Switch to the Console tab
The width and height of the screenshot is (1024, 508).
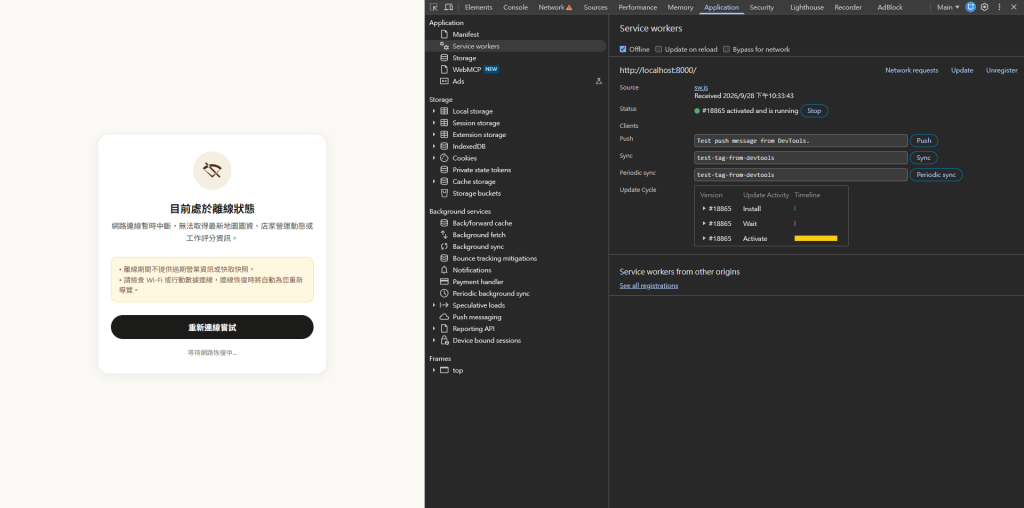click(515, 7)
